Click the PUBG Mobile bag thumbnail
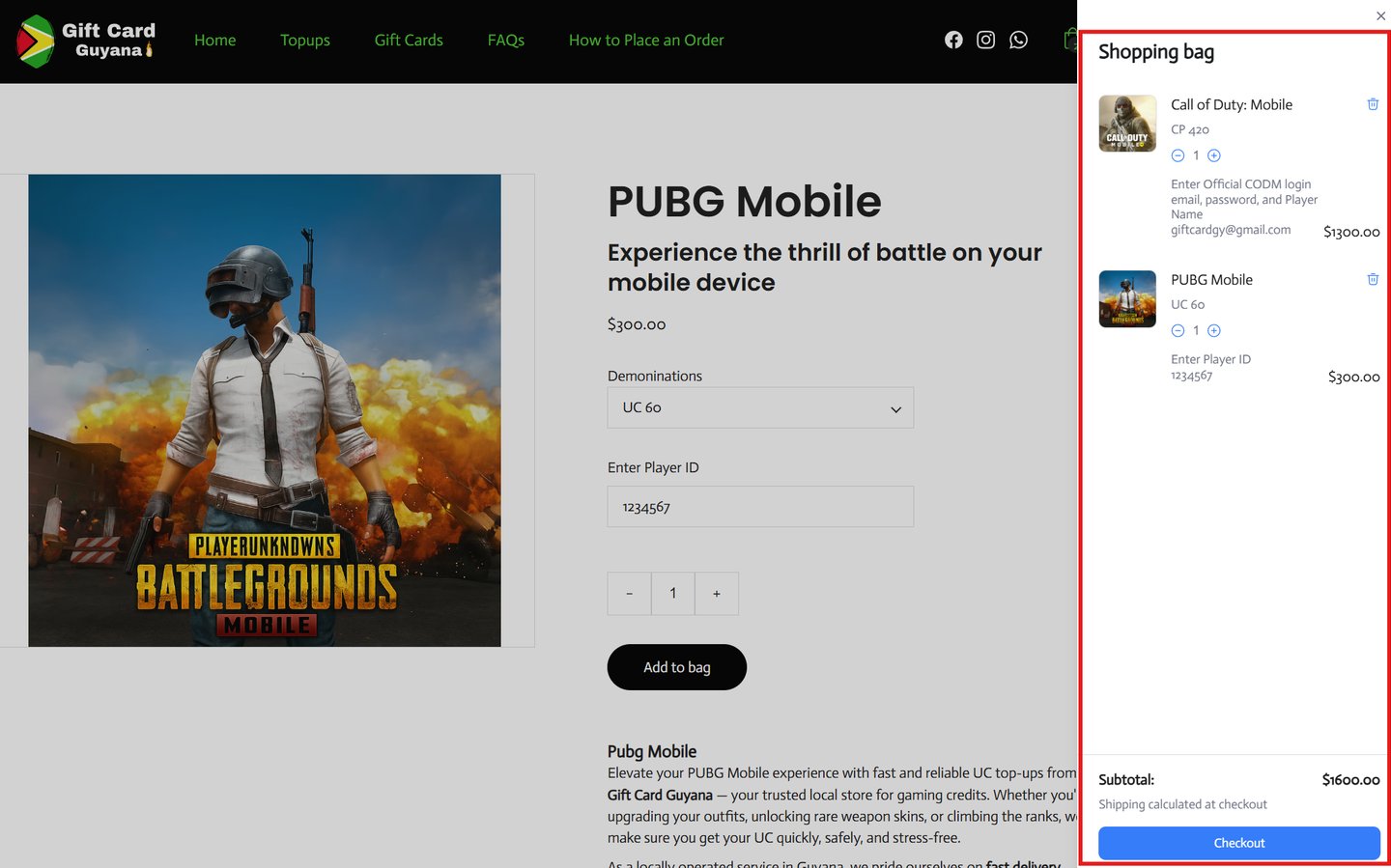The height and width of the screenshot is (868, 1391). 1127,299
